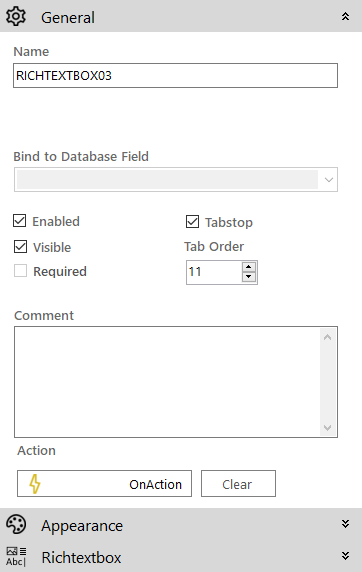The width and height of the screenshot is (362, 572).
Task: Collapse the General section chevron
Action: tap(345, 16)
